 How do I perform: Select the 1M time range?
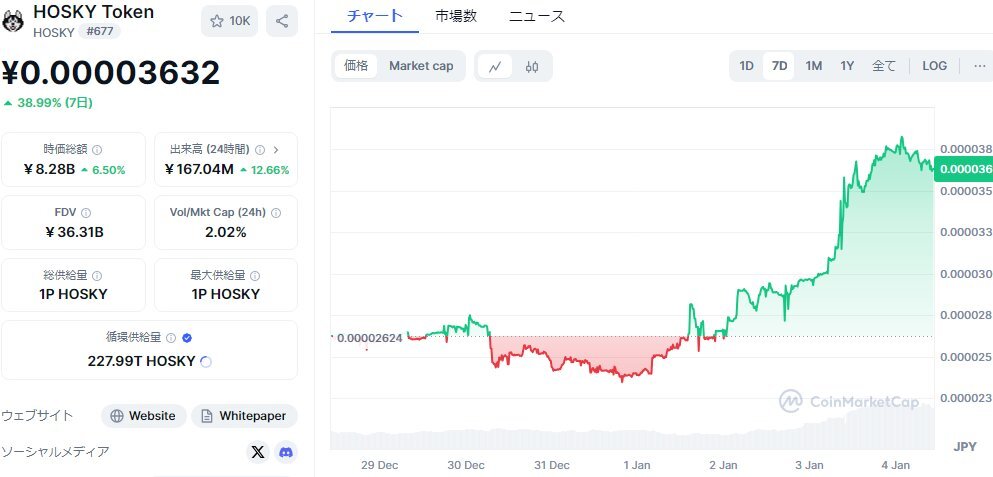pyautogui.click(x=813, y=66)
